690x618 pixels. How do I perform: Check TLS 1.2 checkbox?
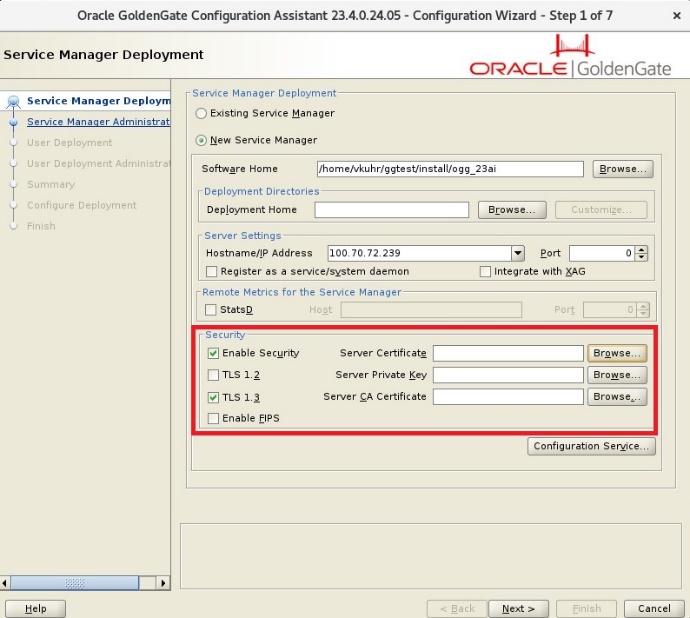pos(213,375)
